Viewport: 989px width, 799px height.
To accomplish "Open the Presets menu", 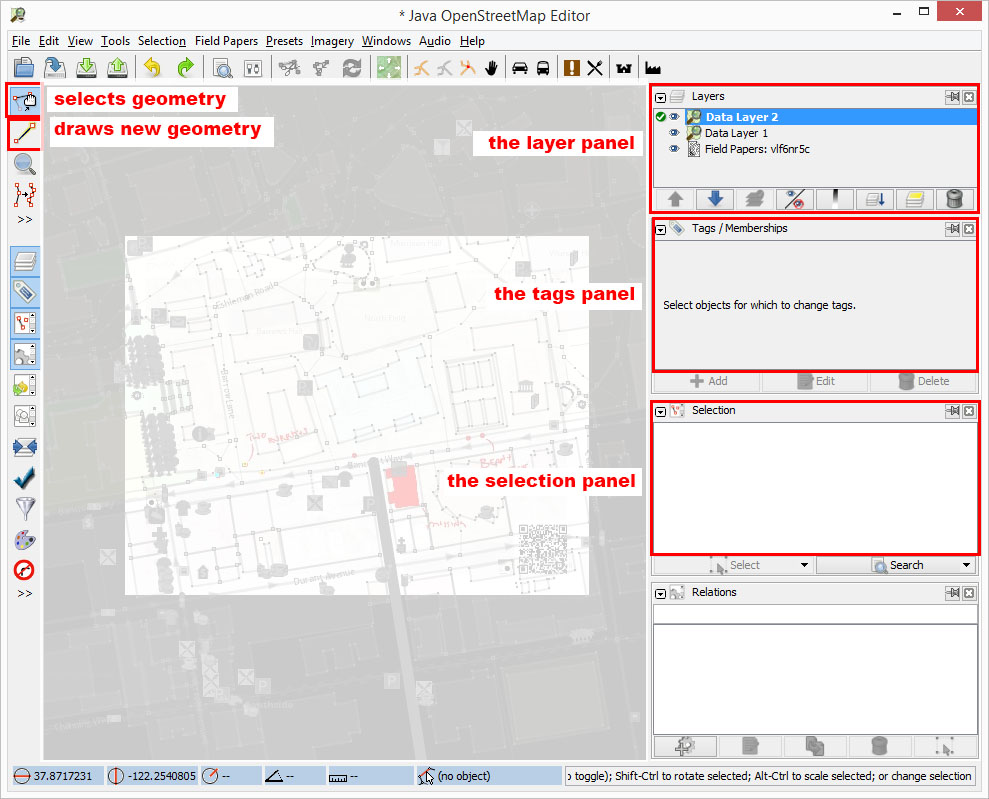I will coord(284,41).
